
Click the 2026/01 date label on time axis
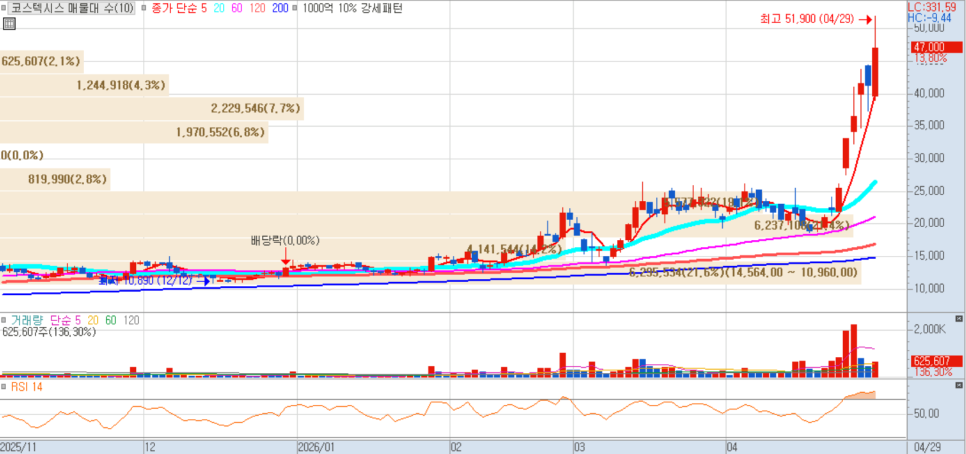(x=318, y=445)
